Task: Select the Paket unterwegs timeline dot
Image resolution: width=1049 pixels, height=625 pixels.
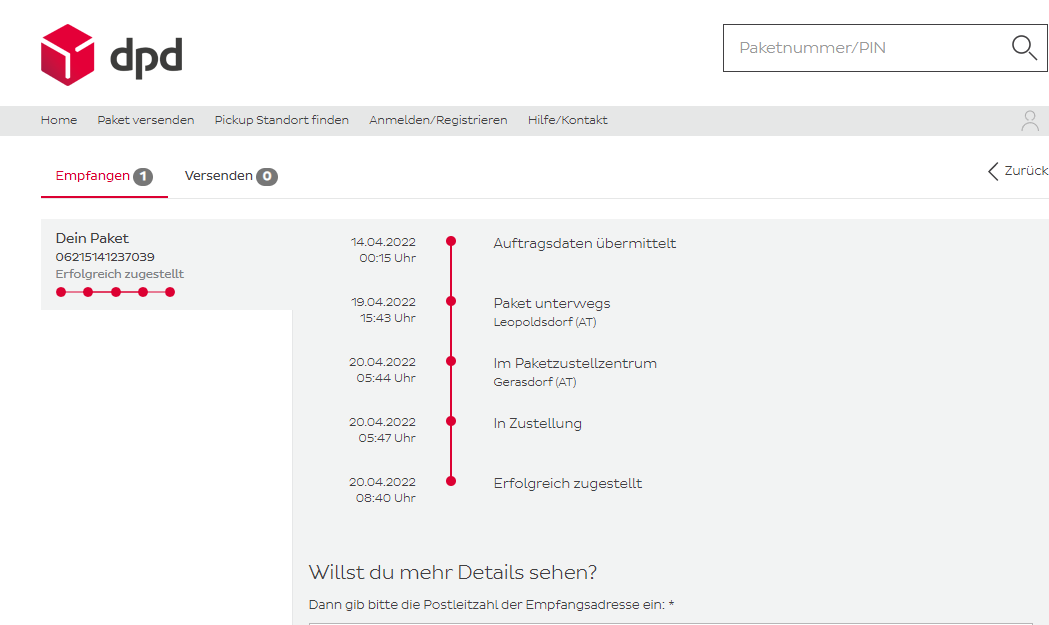Action: click(451, 301)
